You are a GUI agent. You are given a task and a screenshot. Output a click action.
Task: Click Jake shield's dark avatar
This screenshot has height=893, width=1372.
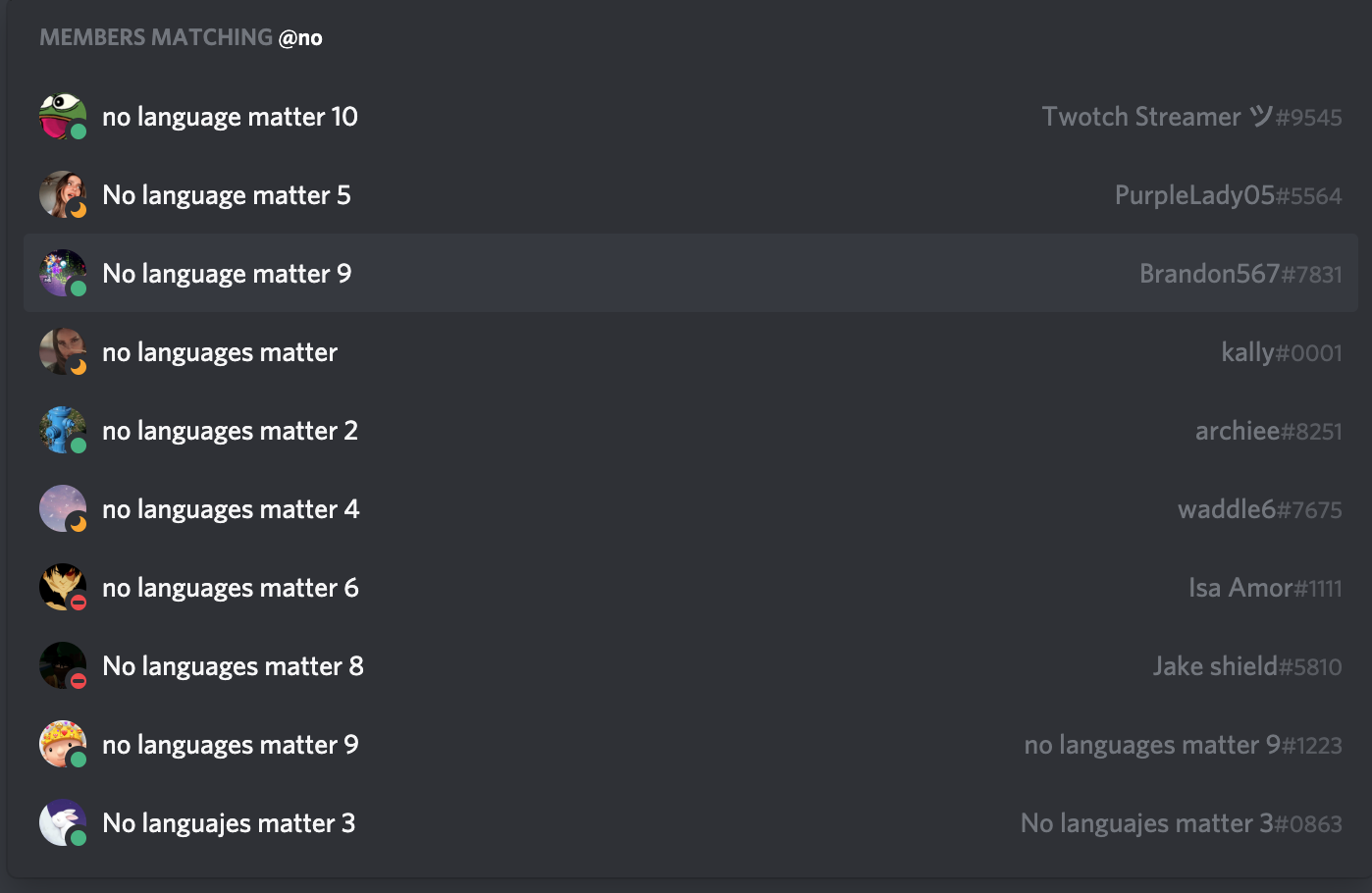tap(62, 666)
